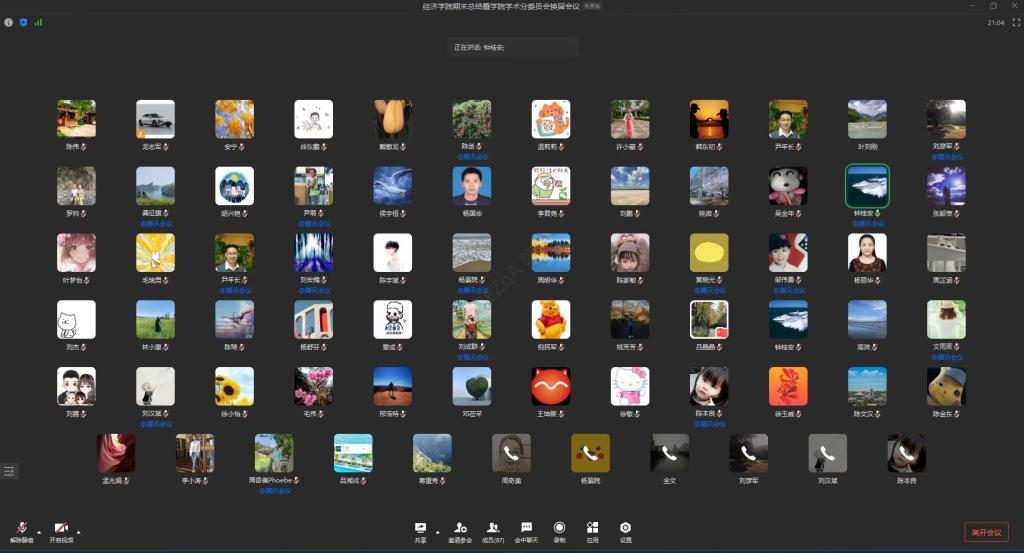Expand microphone options arrow beside 解除静音

click(x=39, y=530)
